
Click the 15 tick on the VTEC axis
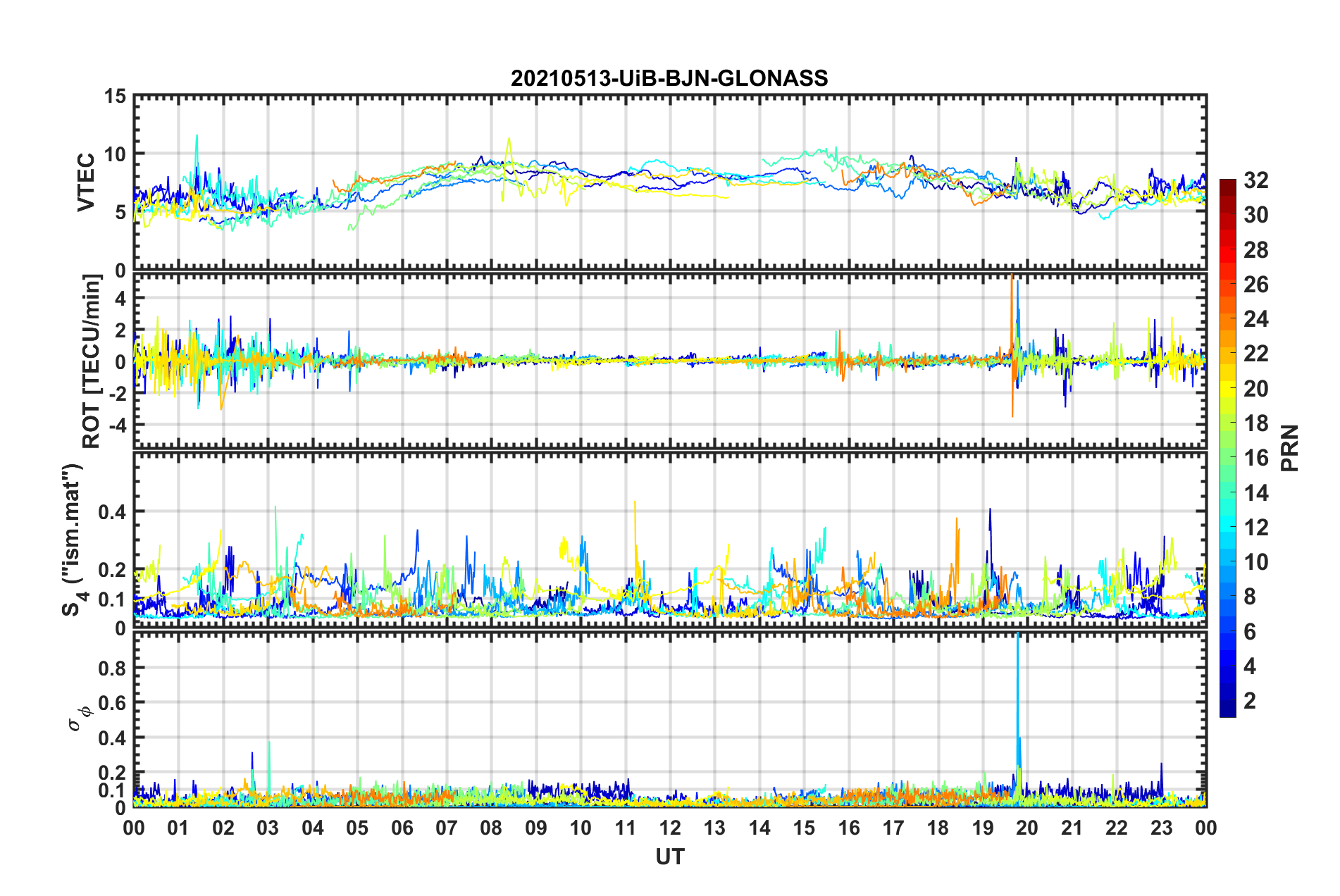[x=115, y=96]
